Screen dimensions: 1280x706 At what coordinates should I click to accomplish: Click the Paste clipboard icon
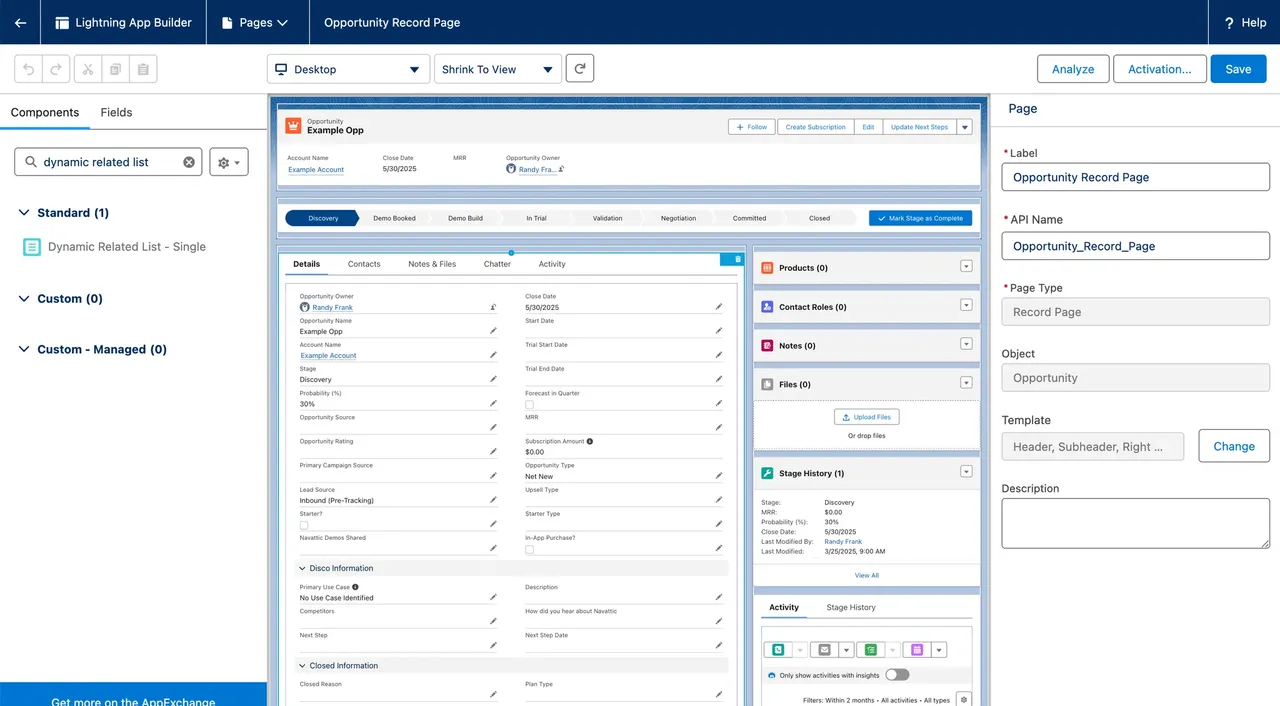[143, 69]
